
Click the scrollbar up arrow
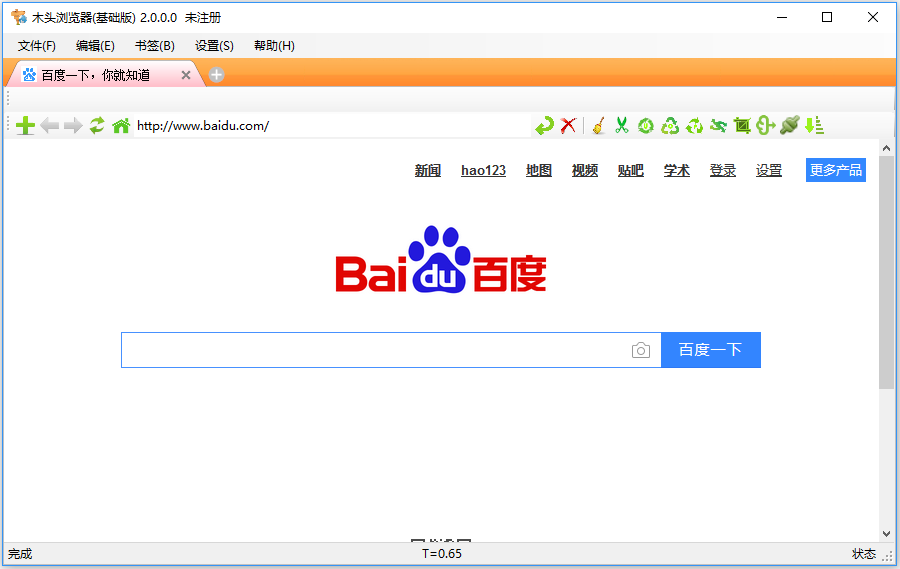pos(886,148)
